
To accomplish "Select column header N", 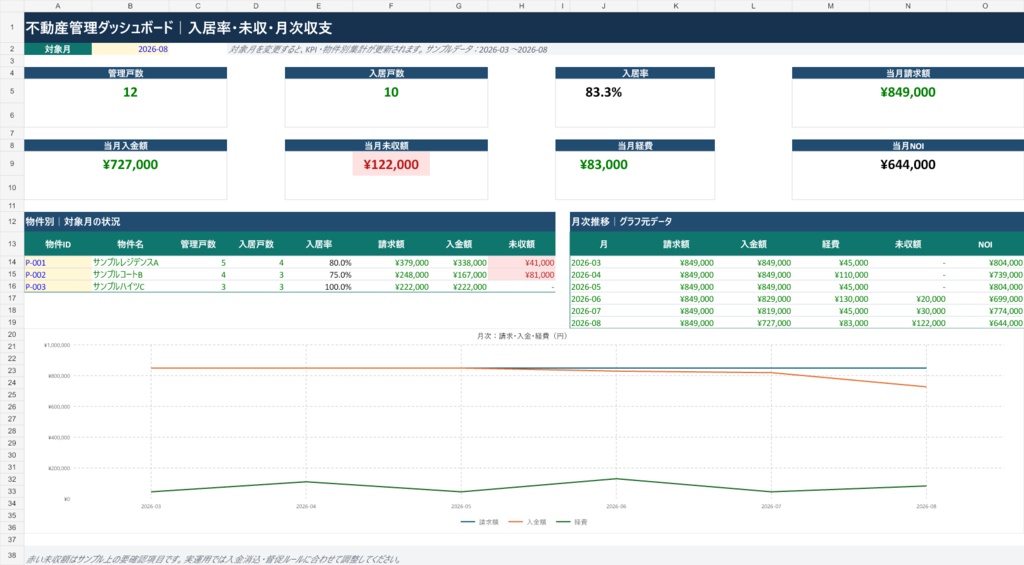I will point(908,6).
